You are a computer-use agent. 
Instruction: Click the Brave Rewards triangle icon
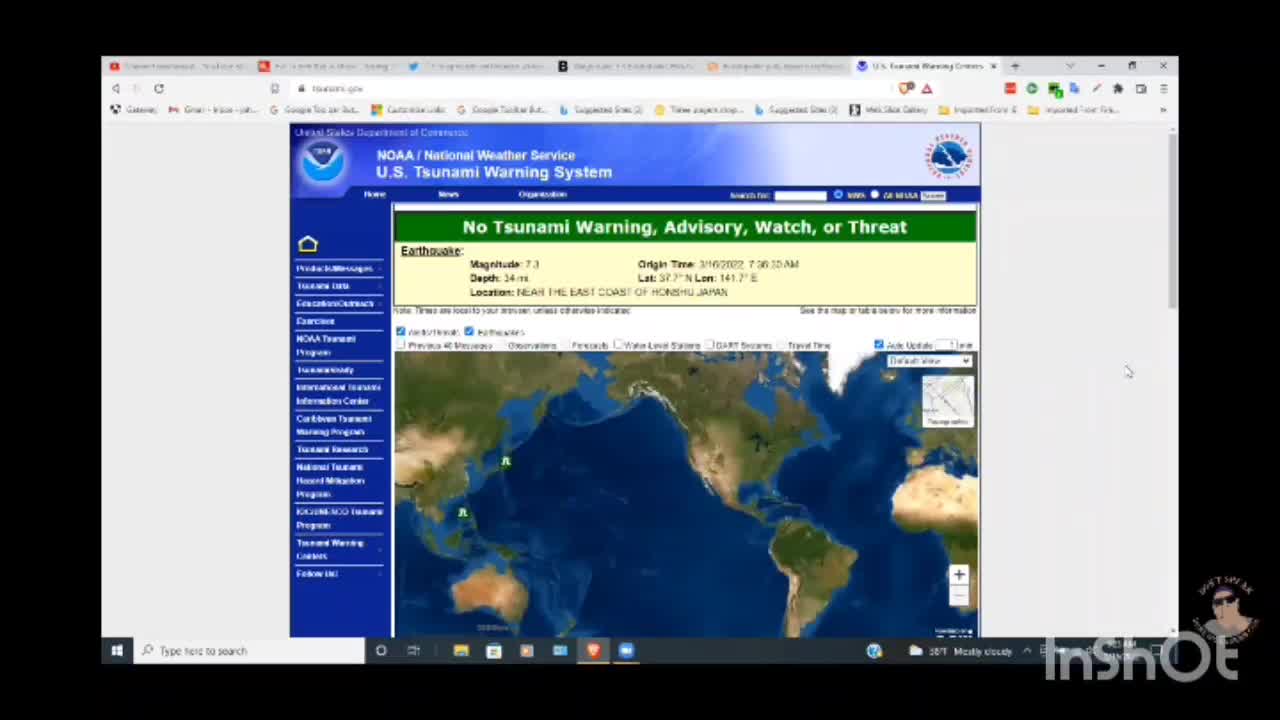[927, 88]
